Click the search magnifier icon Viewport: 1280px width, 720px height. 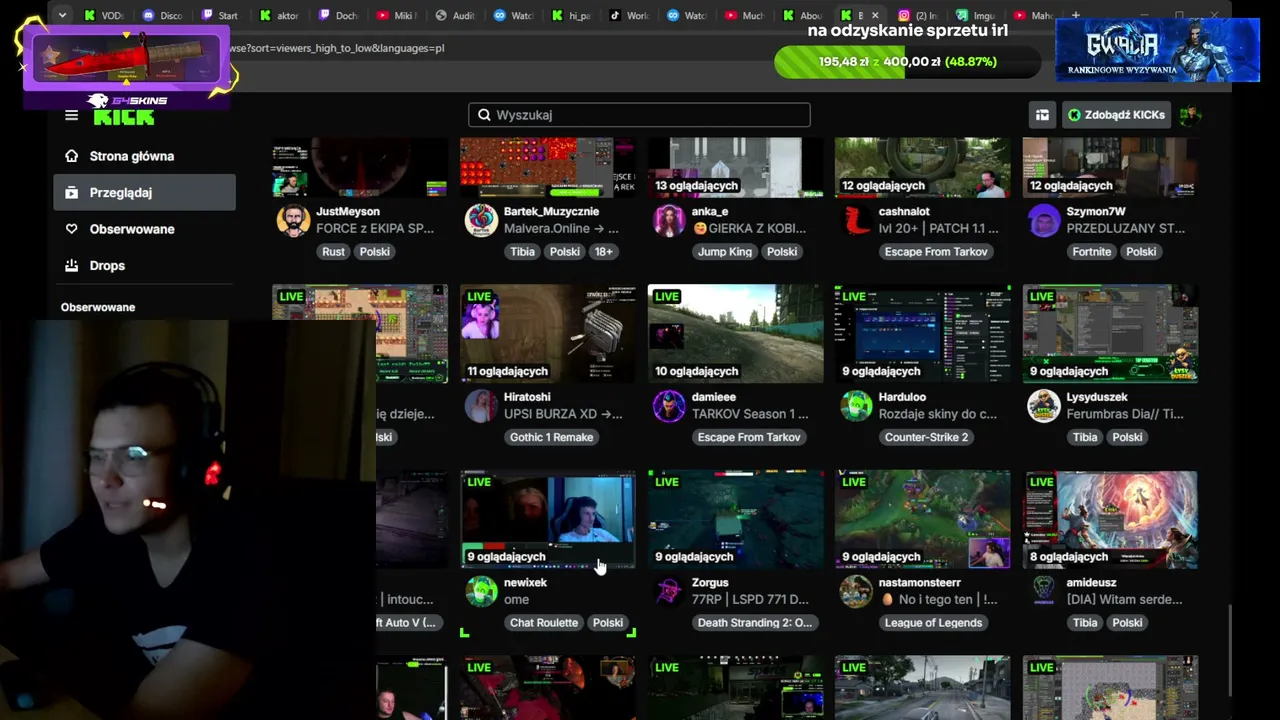pyautogui.click(x=484, y=115)
